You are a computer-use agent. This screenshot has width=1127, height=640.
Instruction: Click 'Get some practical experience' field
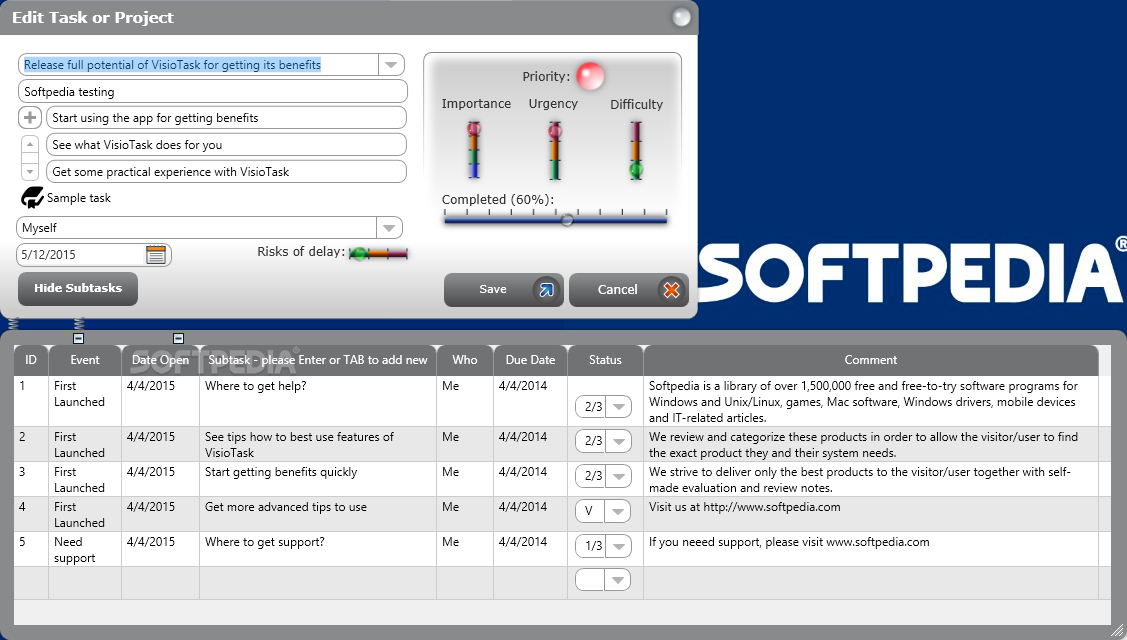click(x=226, y=172)
